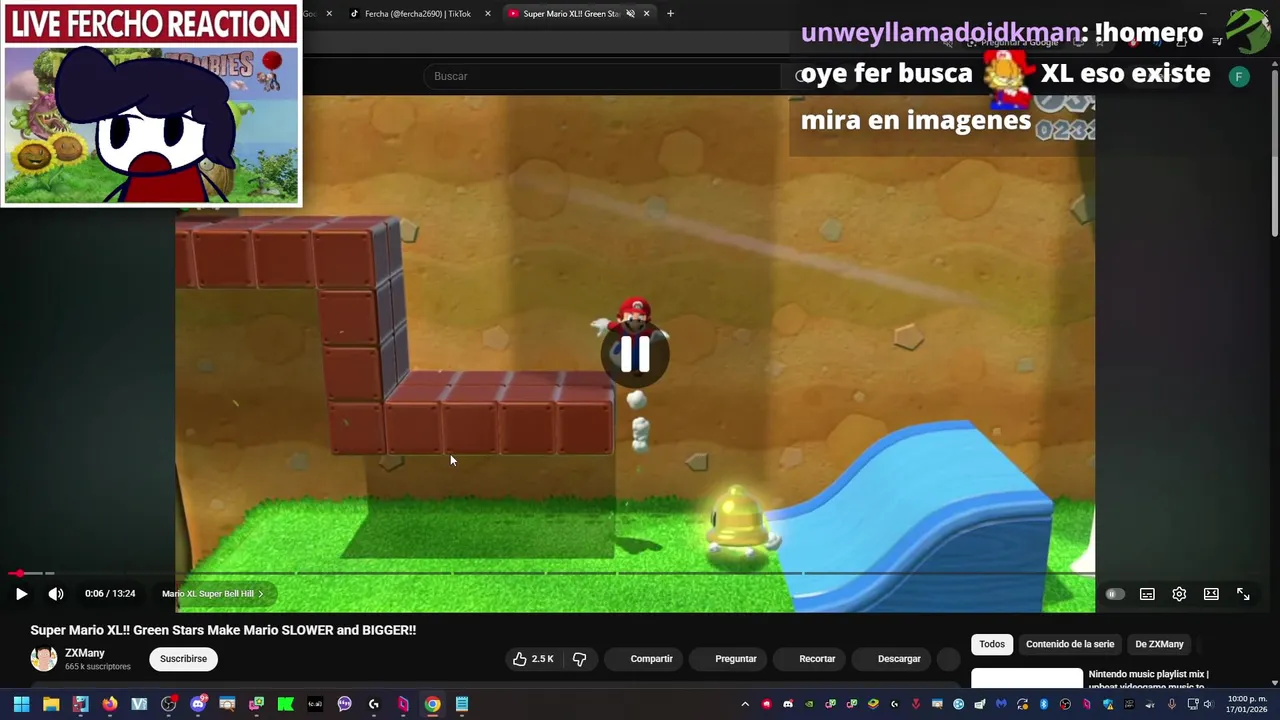Select the De ZXMany chip

coord(1159,644)
